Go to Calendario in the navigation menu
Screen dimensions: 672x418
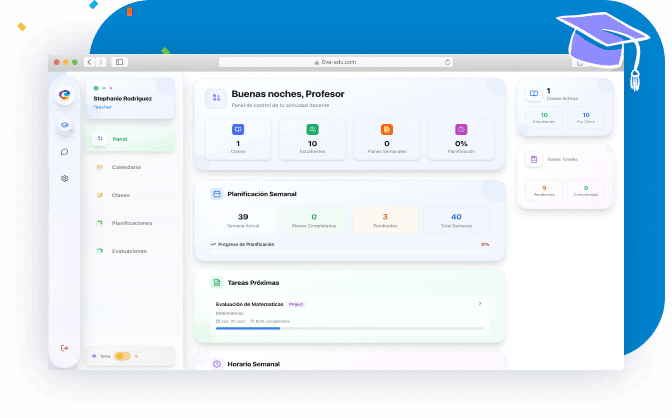(126, 167)
